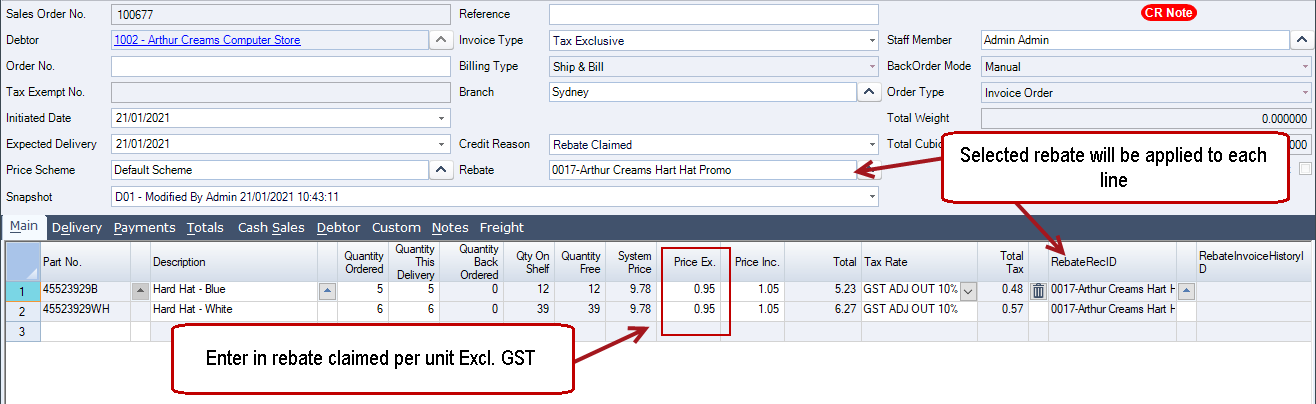Click the Tax Rate column header
The width and height of the screenshot is (1316, 404).
[x=919, y=262]
